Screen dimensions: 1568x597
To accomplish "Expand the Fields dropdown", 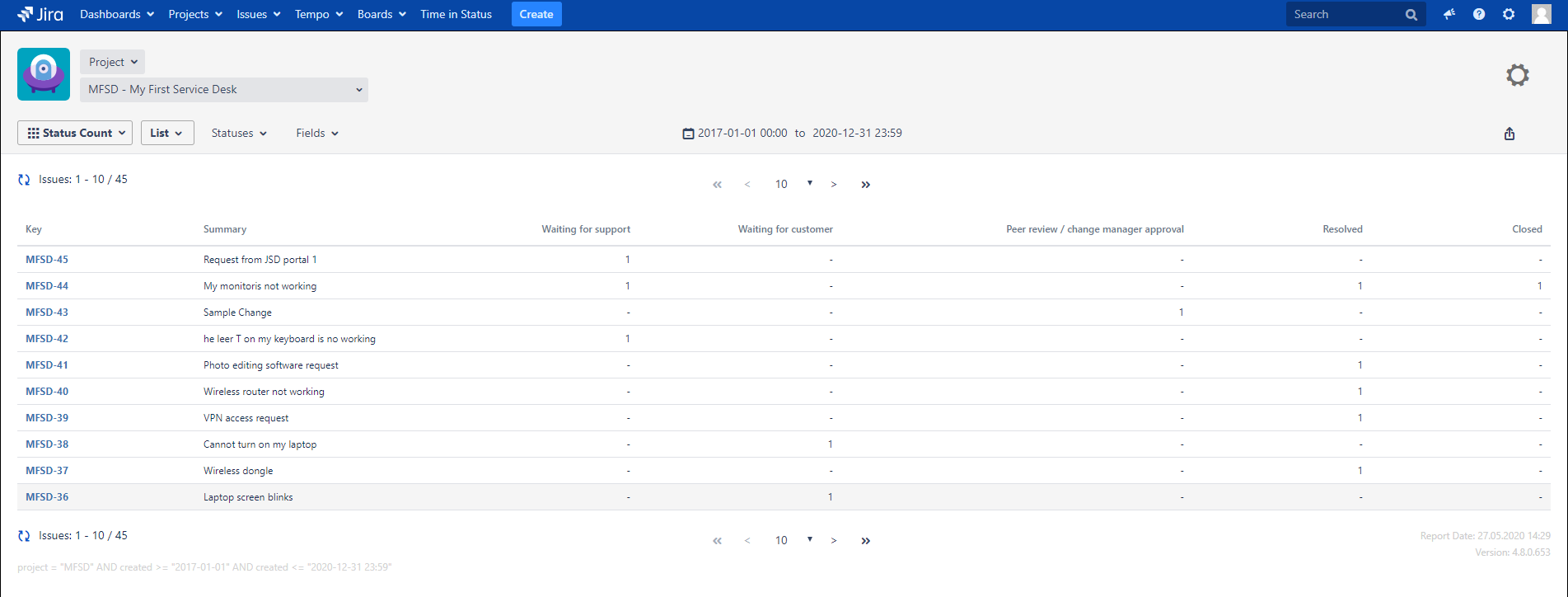I will 317,133.
